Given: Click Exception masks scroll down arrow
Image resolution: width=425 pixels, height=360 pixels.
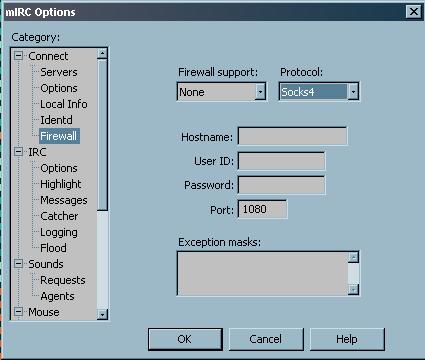Looking at the screenshot, I should pos(353,289).
